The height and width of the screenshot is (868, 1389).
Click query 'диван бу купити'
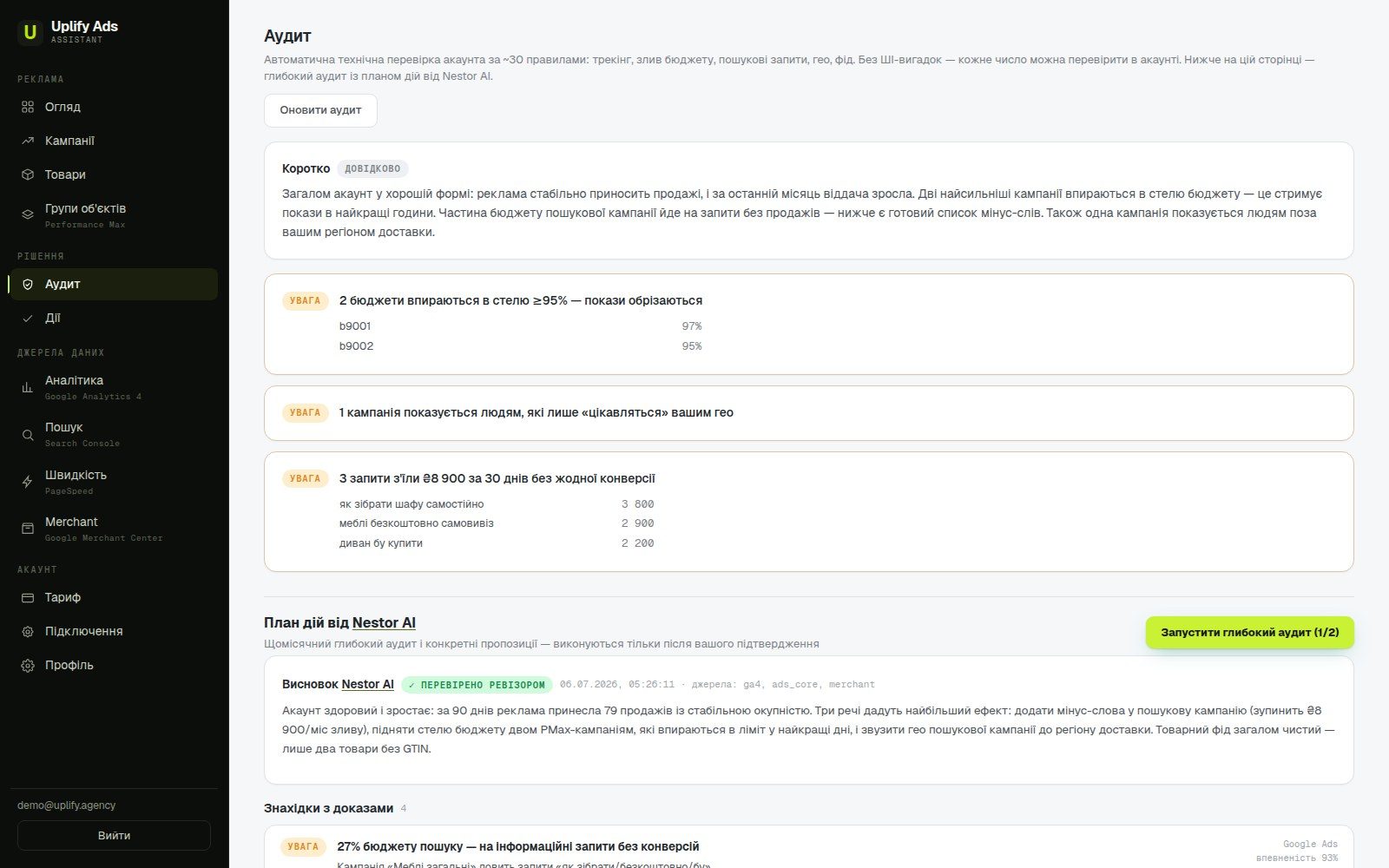(x=381, y=543)
